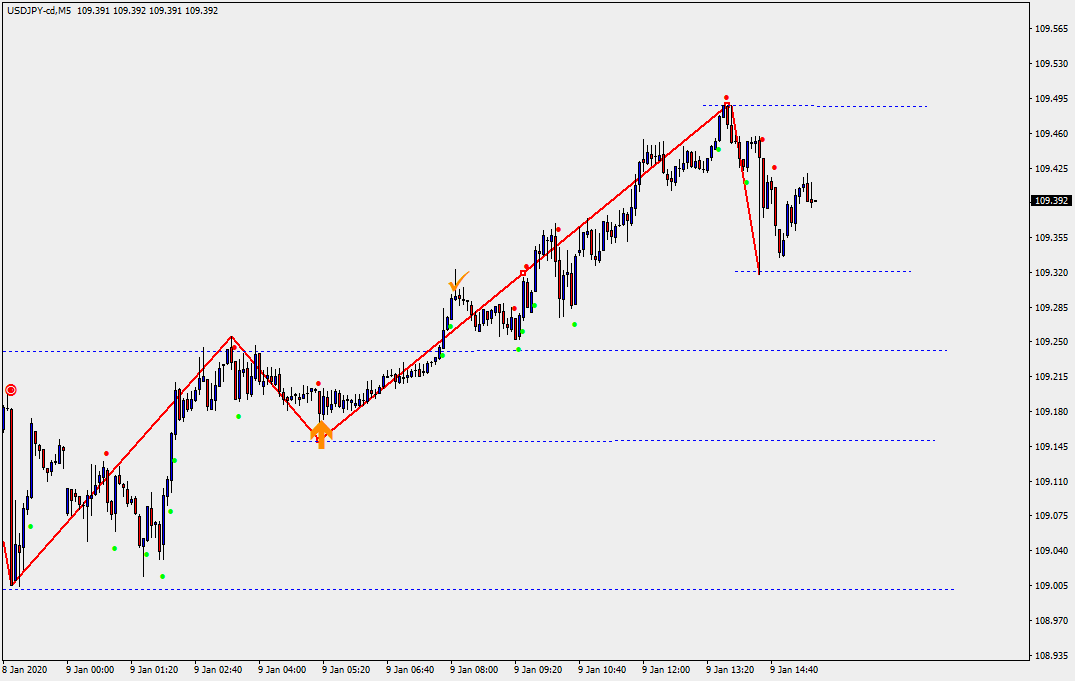Click the small red square on the trend line
The width and height of the screenshot is (1075, 681).
(x=523, y=272)
